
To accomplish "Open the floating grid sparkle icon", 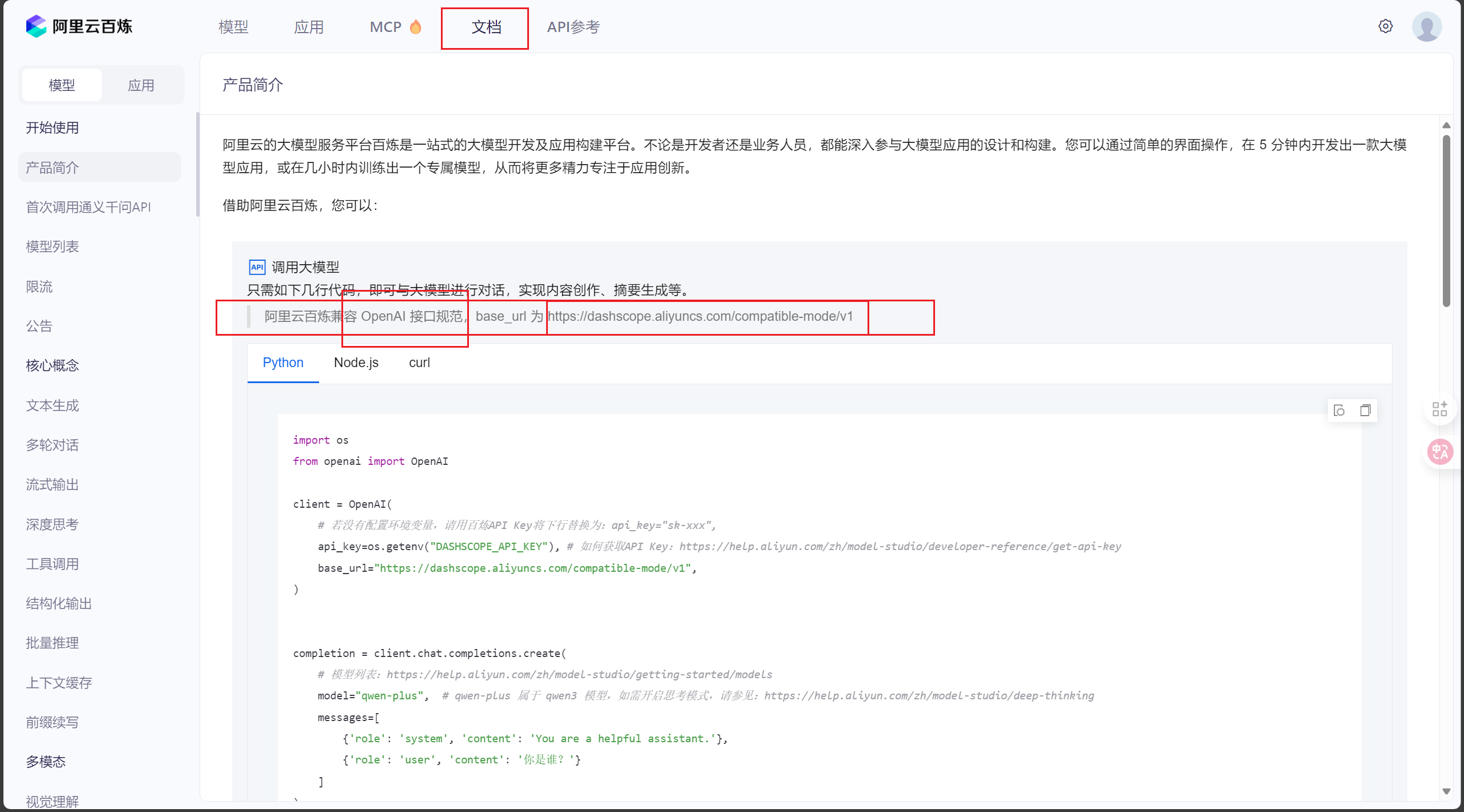I will 1439,408.
